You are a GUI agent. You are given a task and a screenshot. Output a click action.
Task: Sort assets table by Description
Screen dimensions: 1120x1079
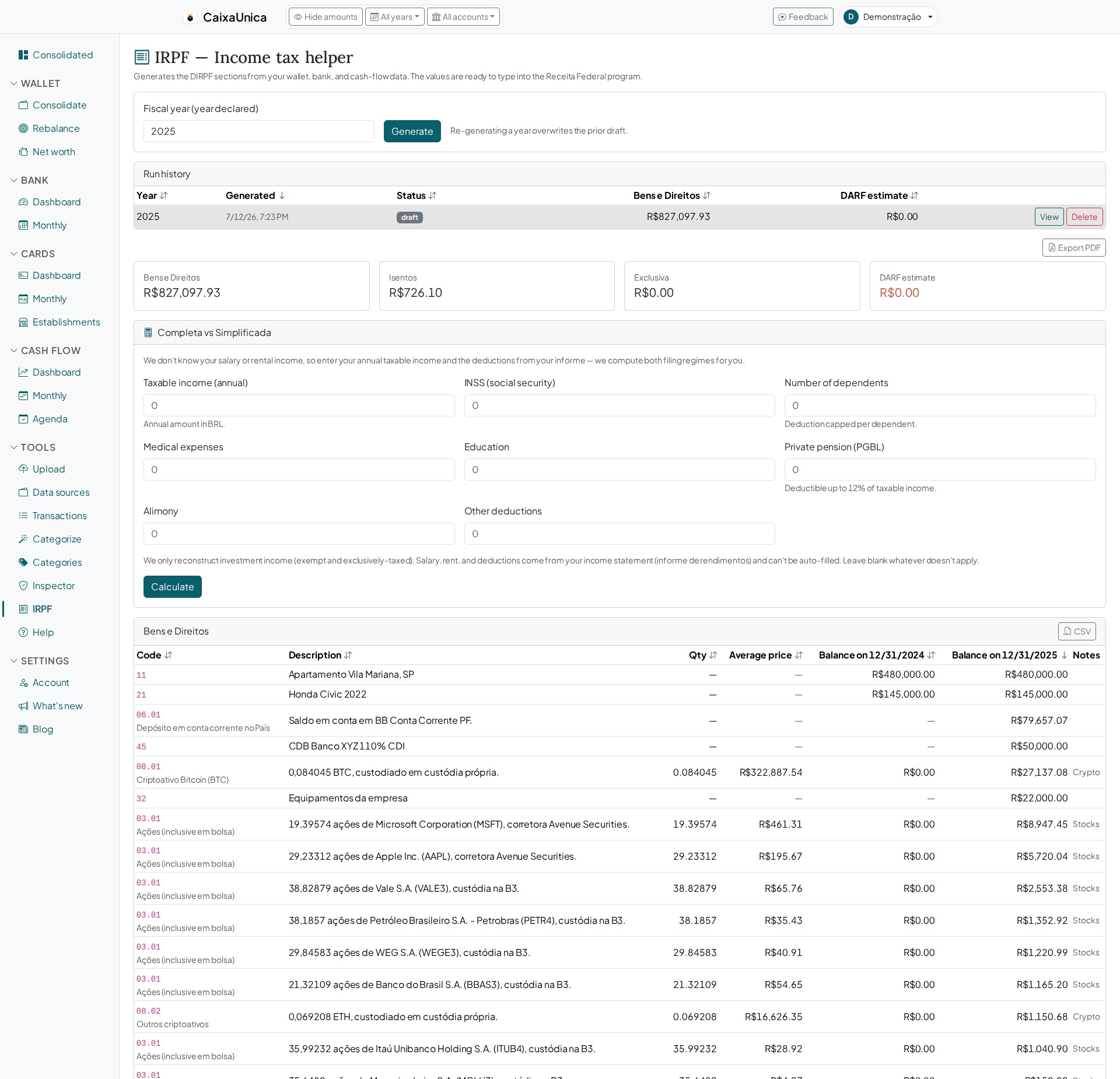[x=320, y=655]
